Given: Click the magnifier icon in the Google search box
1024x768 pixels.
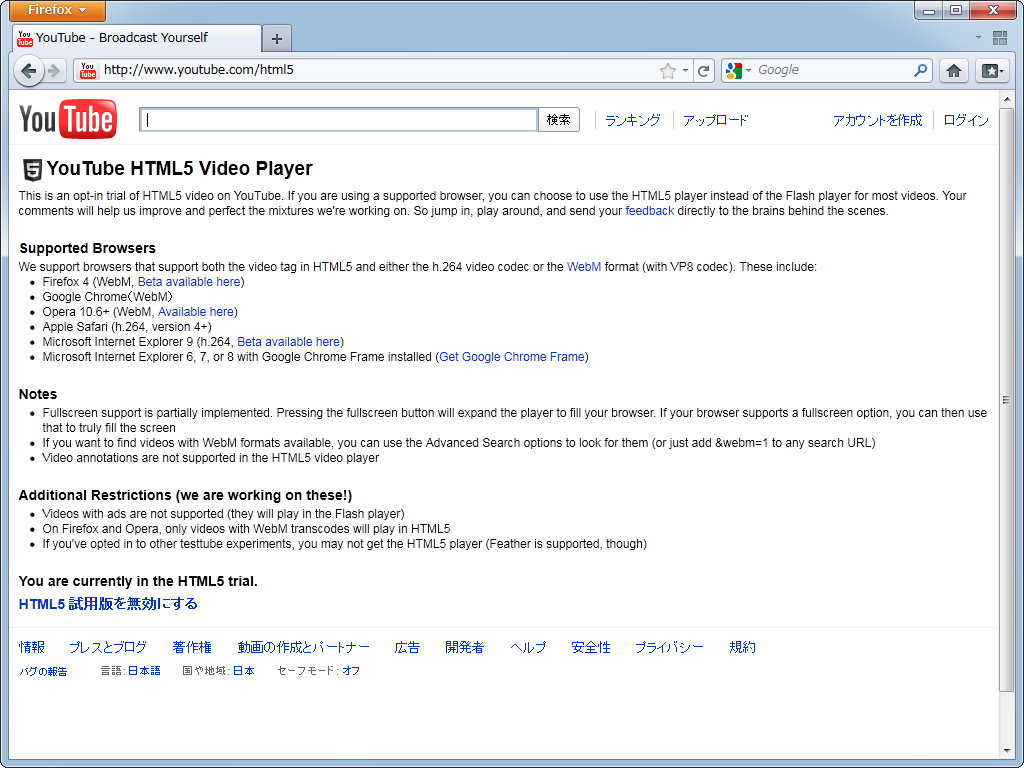Looking at the screenshot, I should pyautogui.click(x=919, y=70).
